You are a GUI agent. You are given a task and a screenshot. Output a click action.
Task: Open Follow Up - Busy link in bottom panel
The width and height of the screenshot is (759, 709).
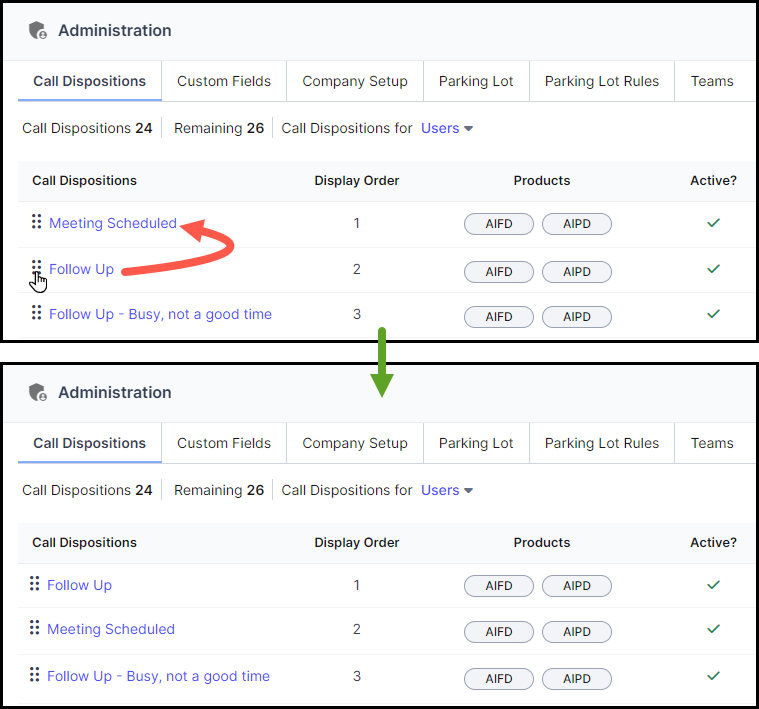click(x=158, y=676)
